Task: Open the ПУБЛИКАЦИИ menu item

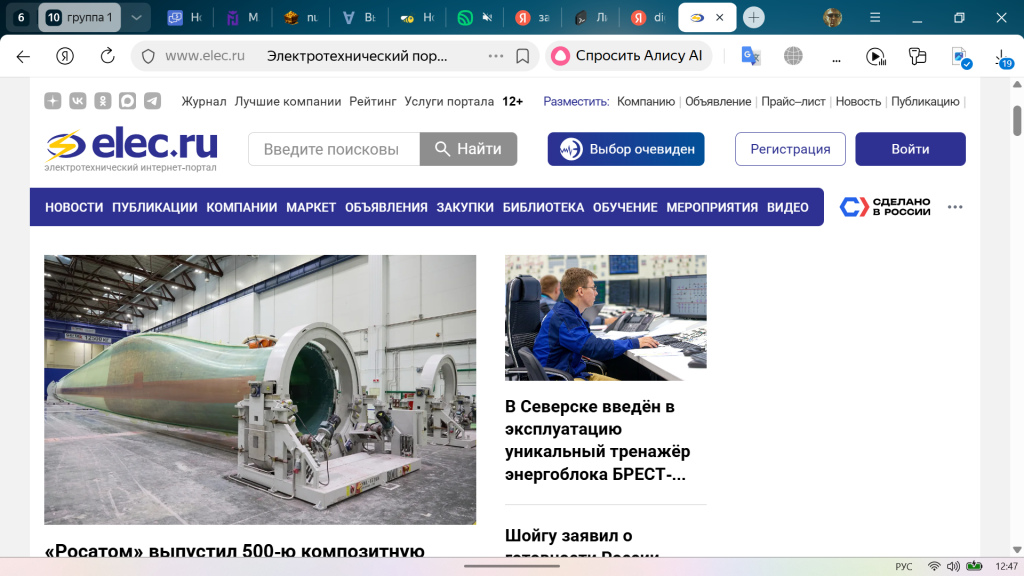Action: coord(155,208)
